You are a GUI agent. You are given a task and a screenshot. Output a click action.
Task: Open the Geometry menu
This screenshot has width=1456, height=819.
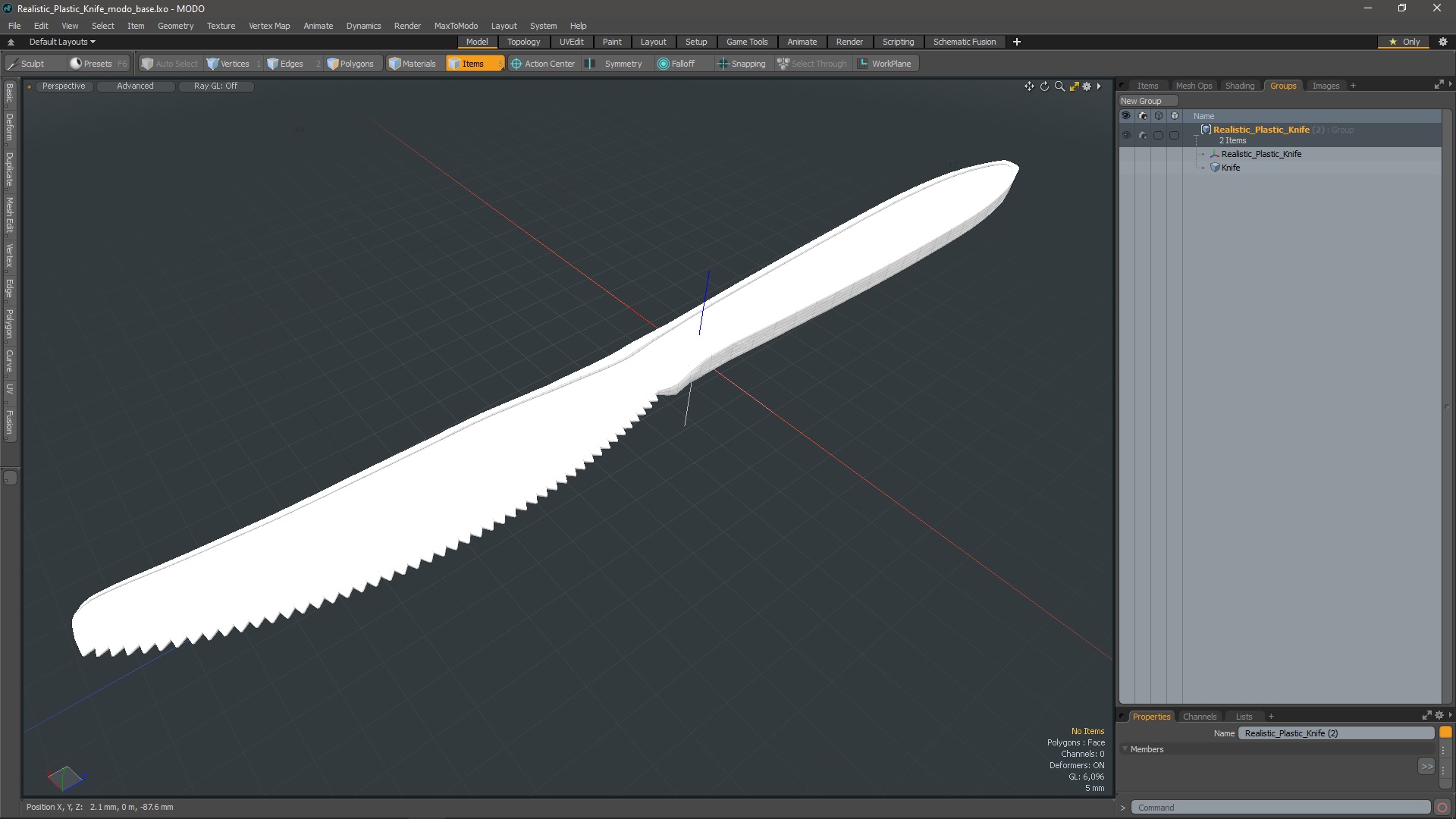click(175, 26)
